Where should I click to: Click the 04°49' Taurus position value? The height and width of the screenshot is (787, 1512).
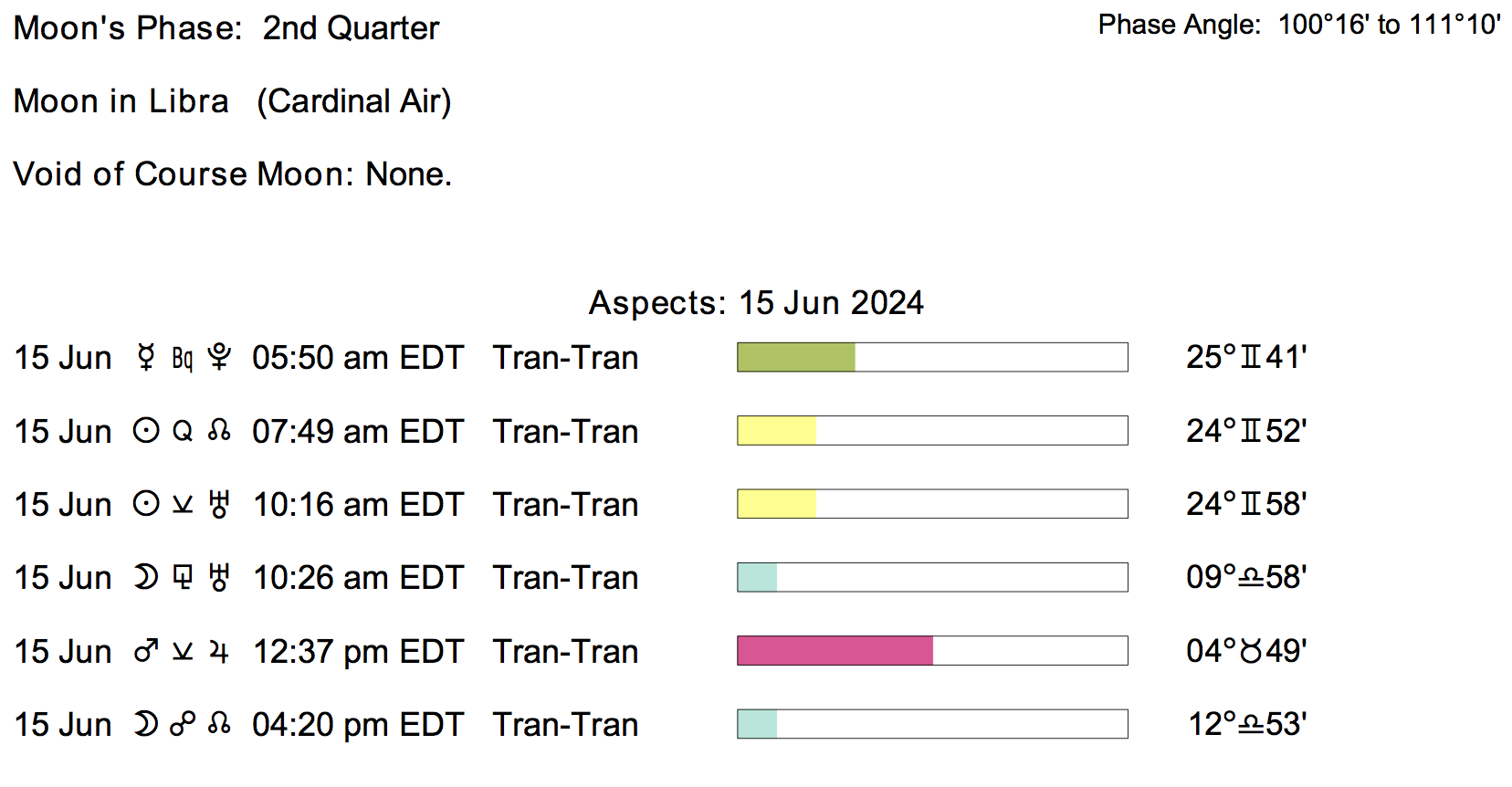tap(1246, 651)
